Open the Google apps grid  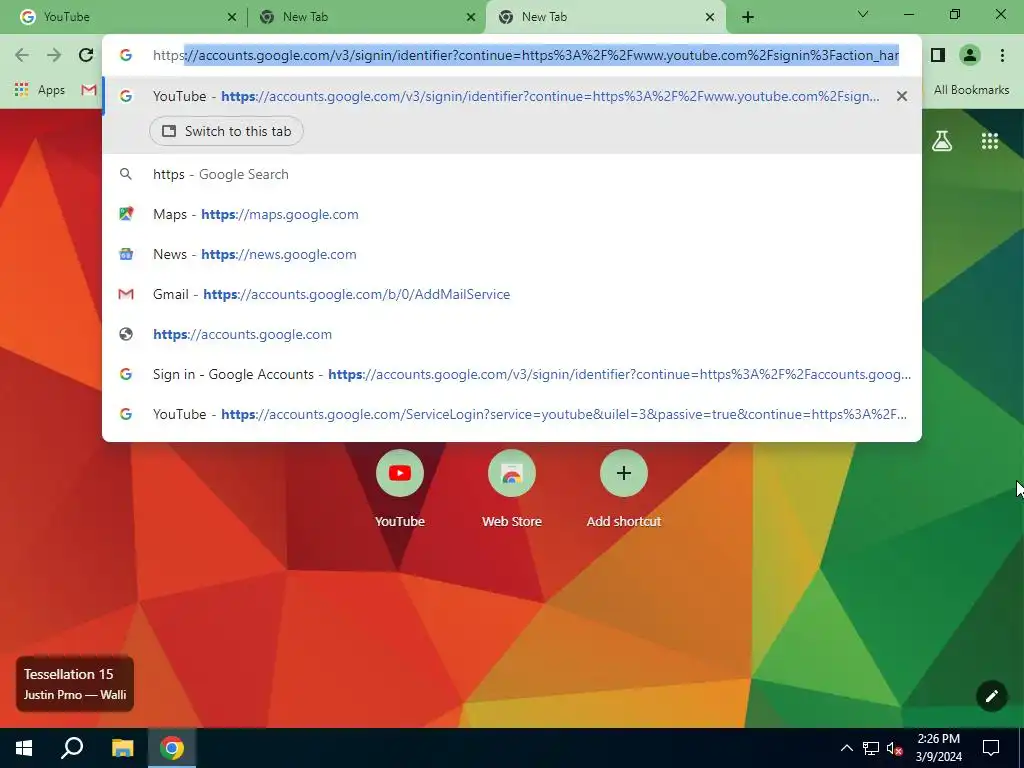(x=990, y=140)
